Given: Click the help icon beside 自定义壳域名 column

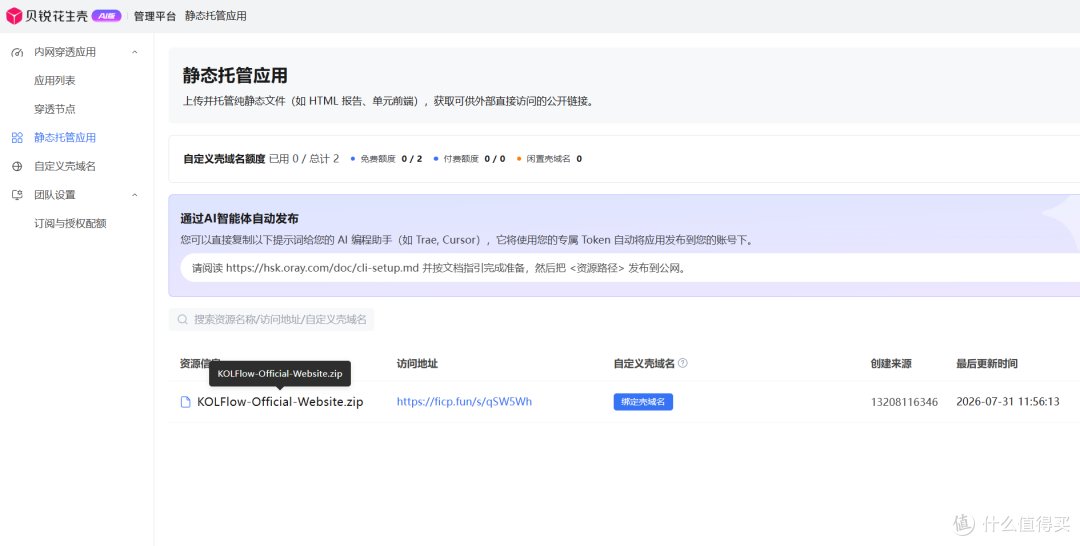Looking at the screenshot, I should pyautogui.click(x=683, y=363).
